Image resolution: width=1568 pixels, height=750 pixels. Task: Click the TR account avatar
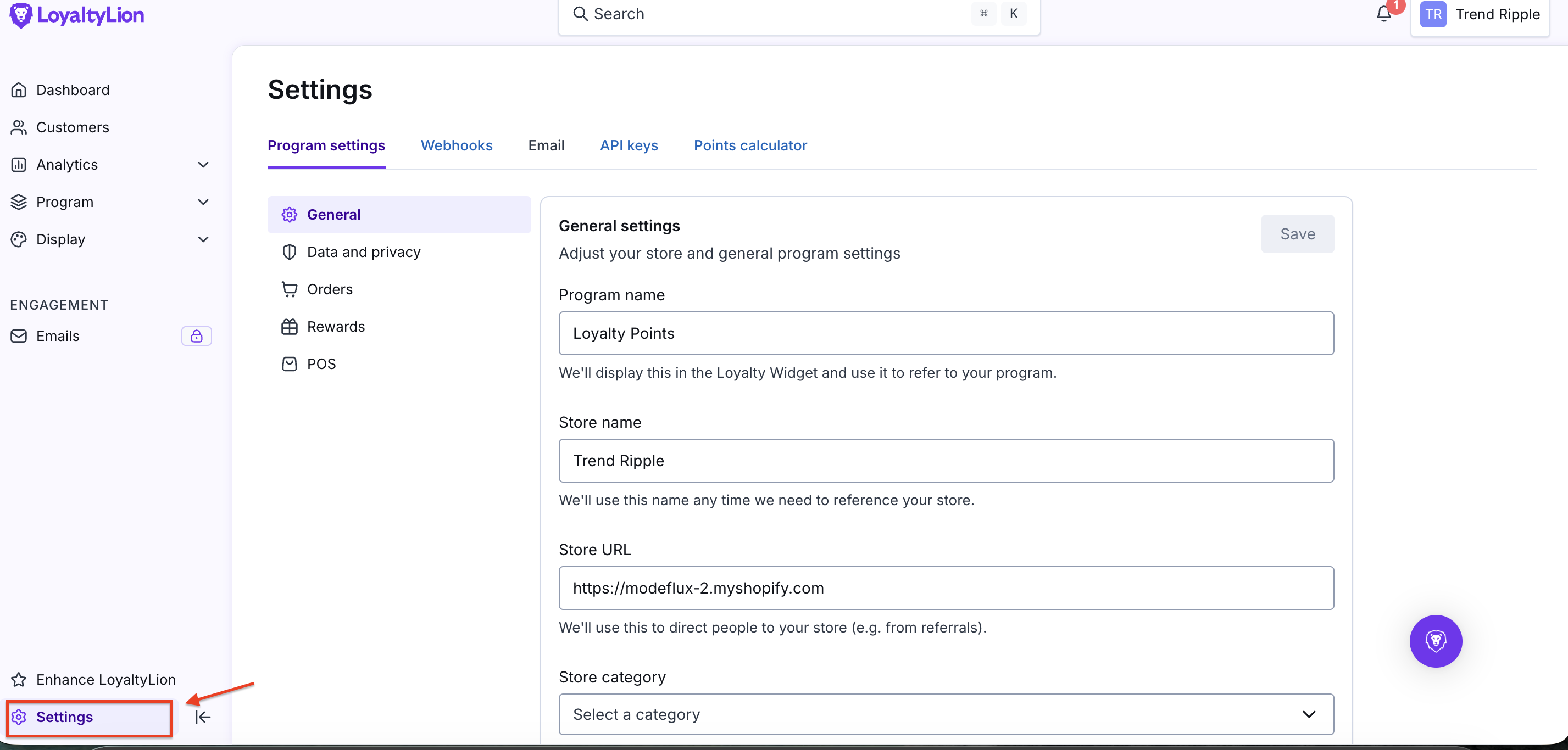(1432, 14)
